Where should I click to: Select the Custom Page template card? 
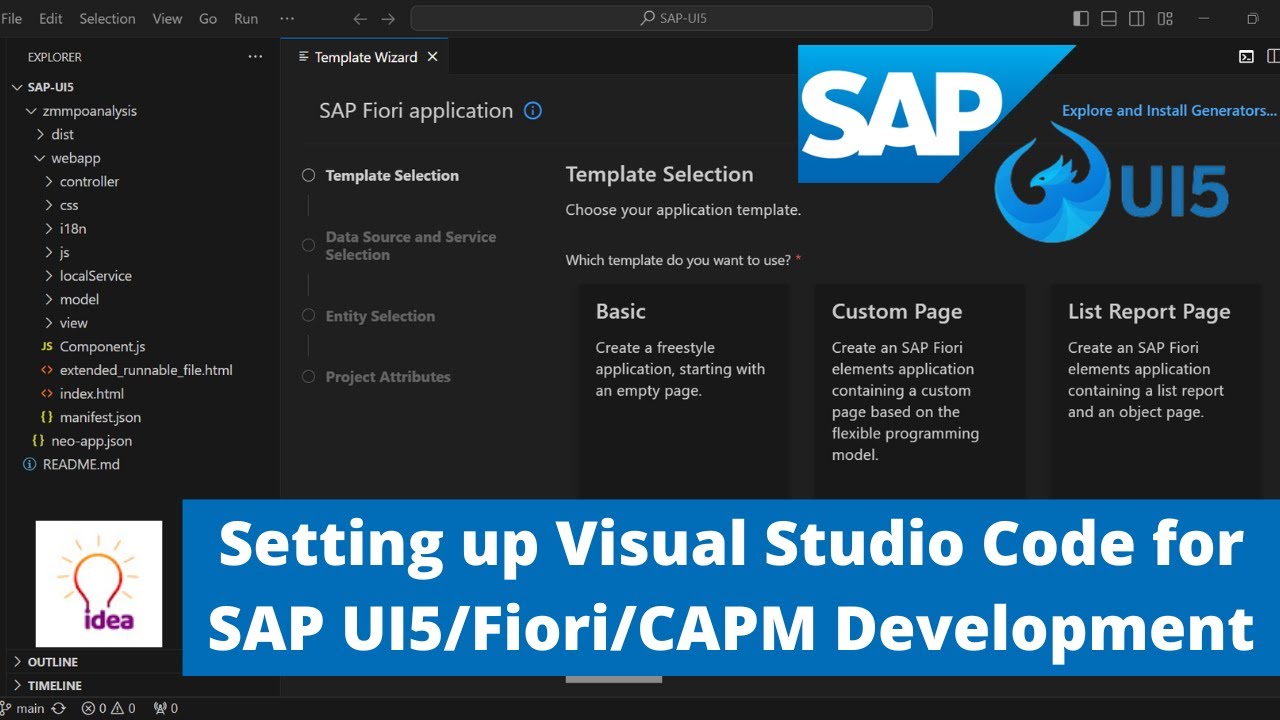919,392
